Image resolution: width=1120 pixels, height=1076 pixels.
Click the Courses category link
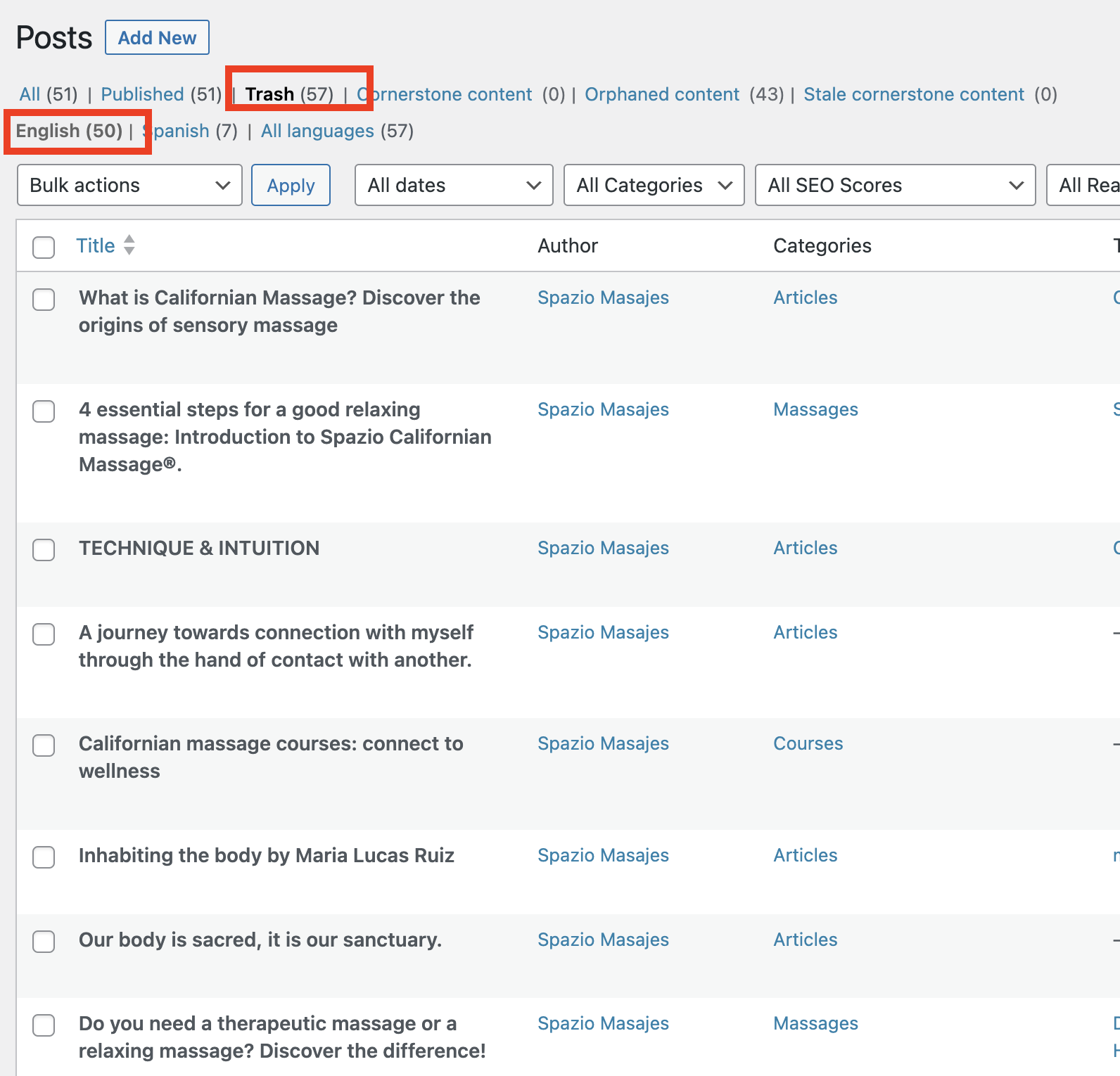click(808, 743)
